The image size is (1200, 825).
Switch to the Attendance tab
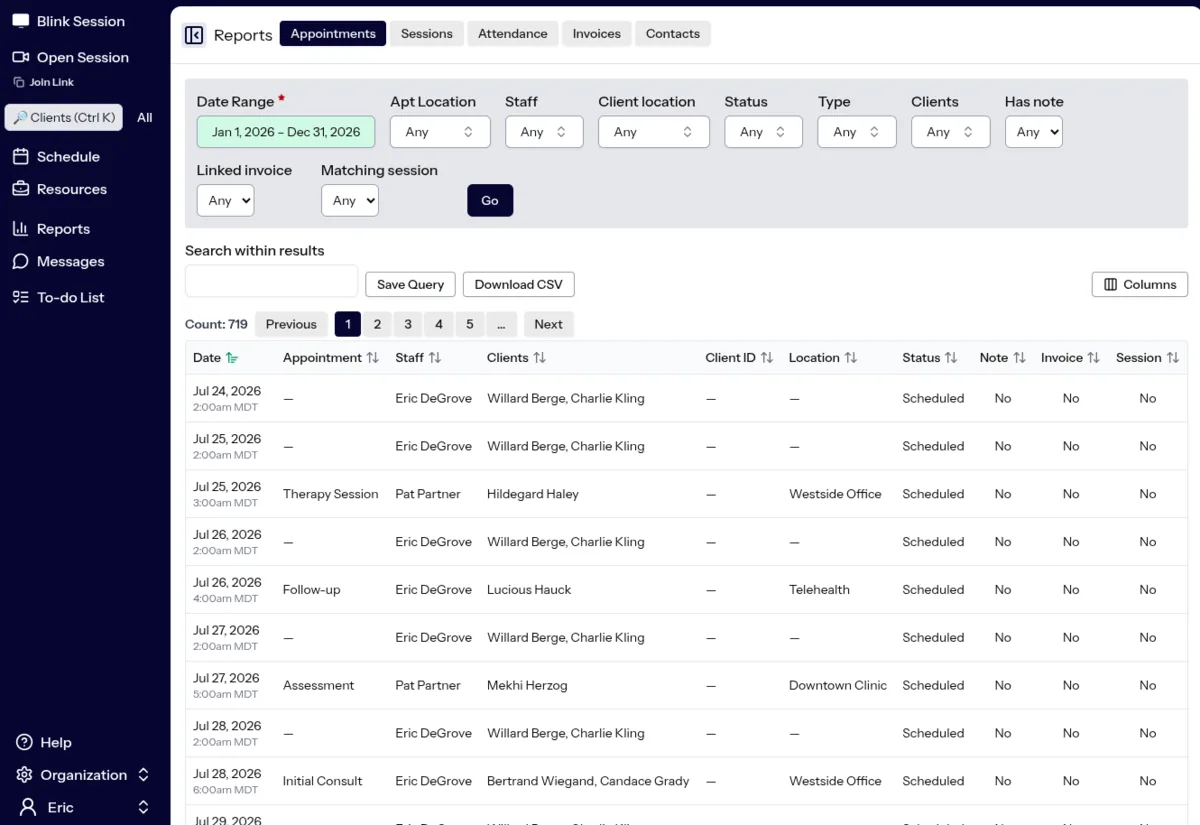pyautogui.click(x=513, y=34)
